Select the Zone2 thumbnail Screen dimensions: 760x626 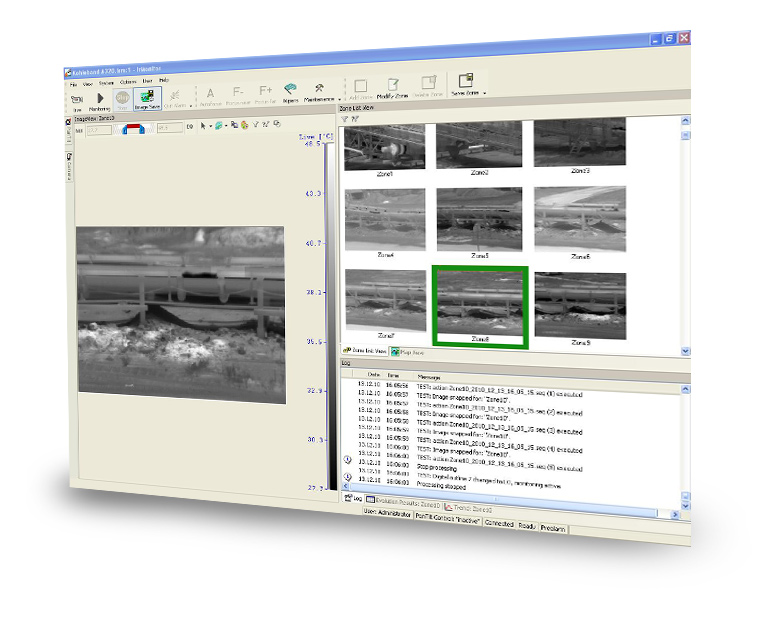(x=479, y=145)
